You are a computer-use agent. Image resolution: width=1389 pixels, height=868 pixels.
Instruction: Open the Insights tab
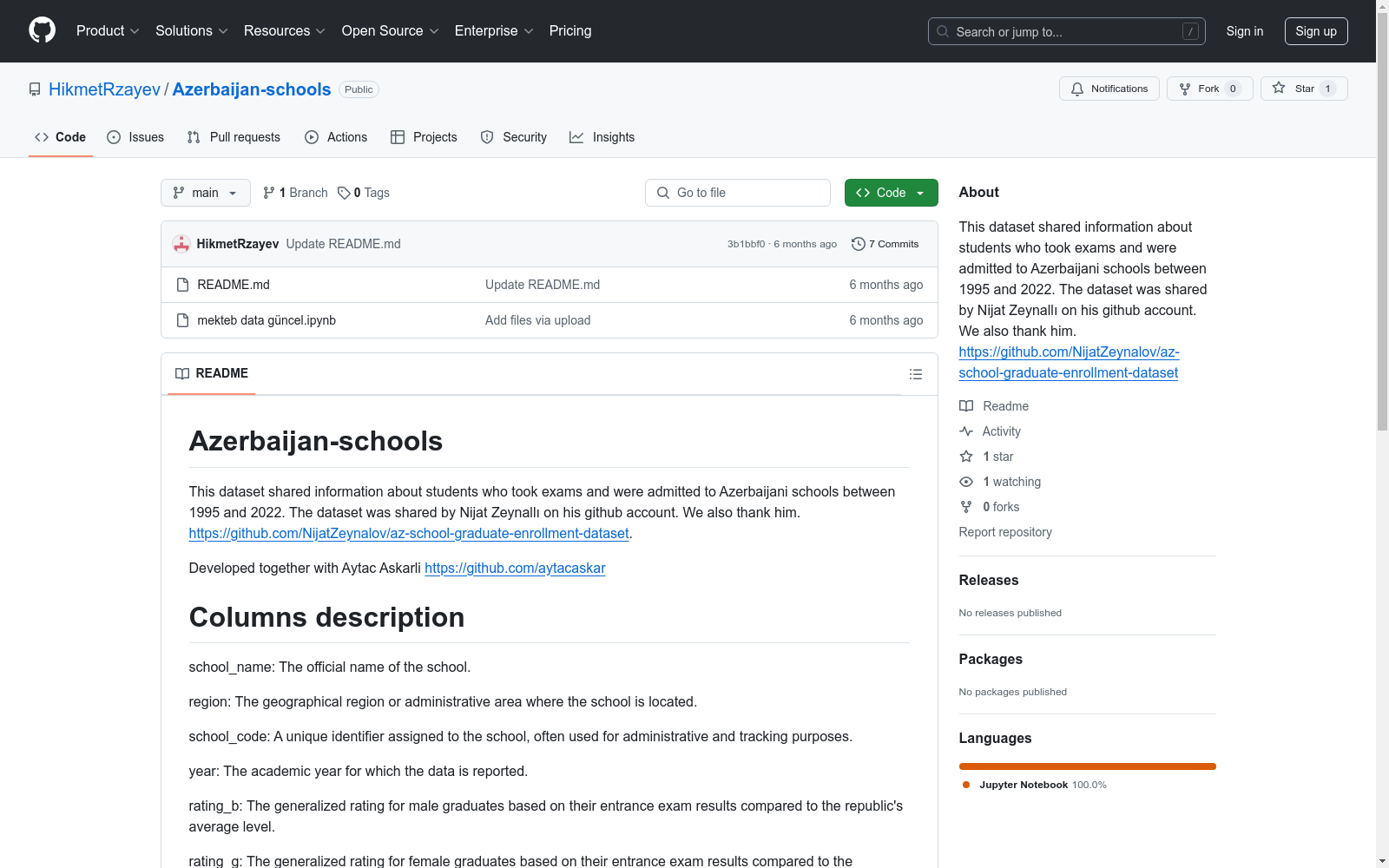pyautogui.click(x=602, y=137)
